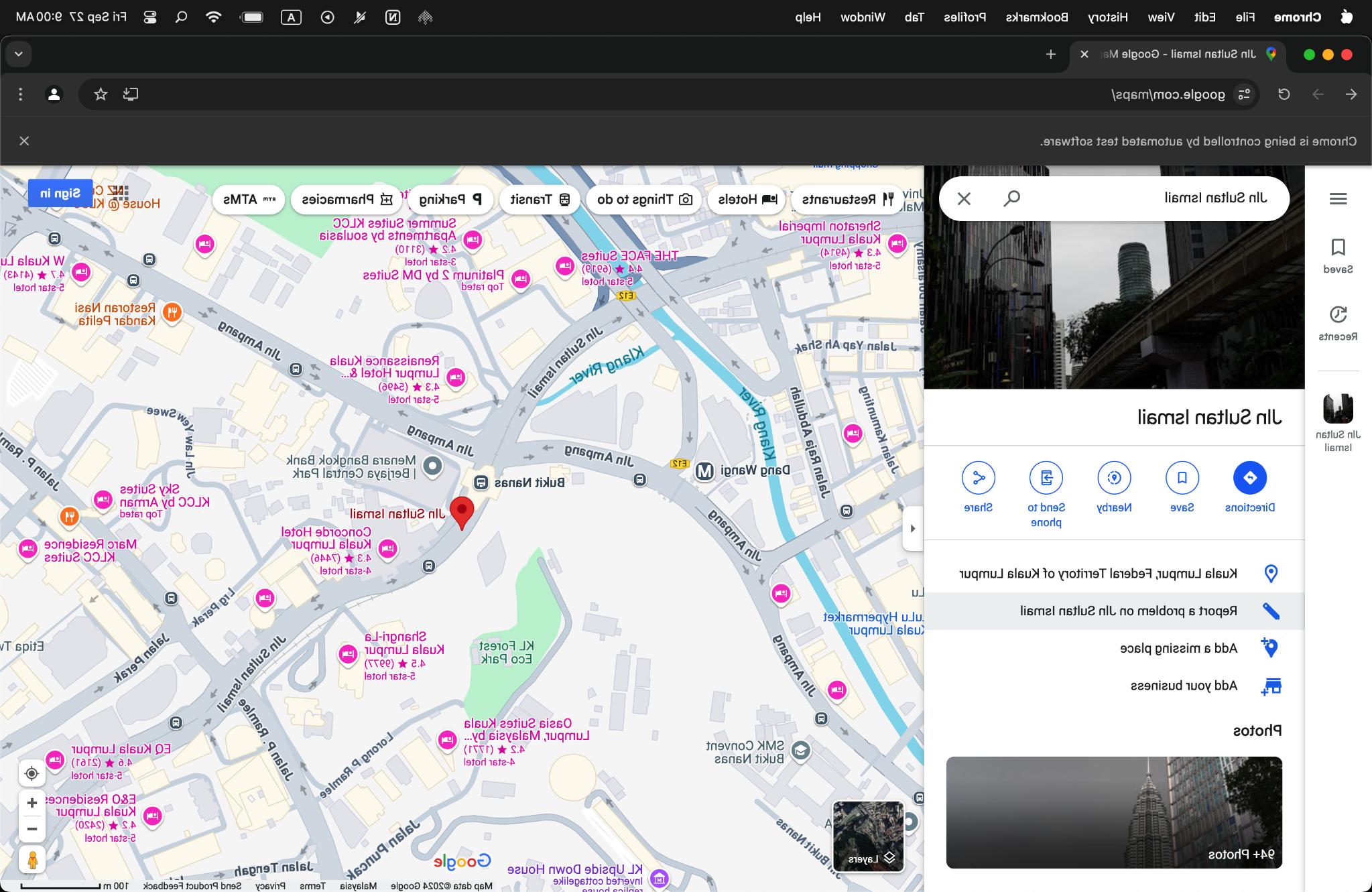1372x892 pixels.
Task: Open the Chrome three-dot menu
Action: pyautogui.click(x=20, y=94)
